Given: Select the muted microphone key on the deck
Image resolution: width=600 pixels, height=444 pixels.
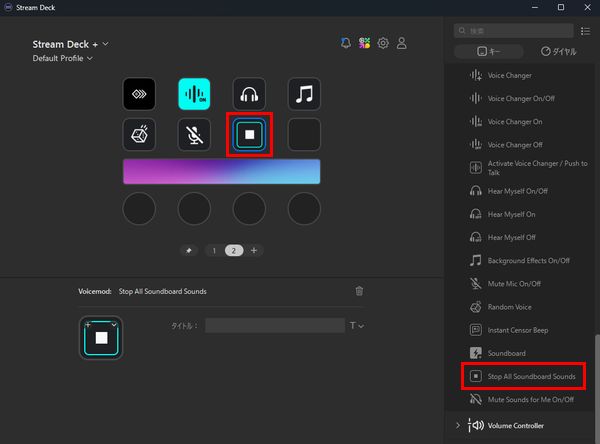Looking at the screenshot, I should (x=194, y=134).
